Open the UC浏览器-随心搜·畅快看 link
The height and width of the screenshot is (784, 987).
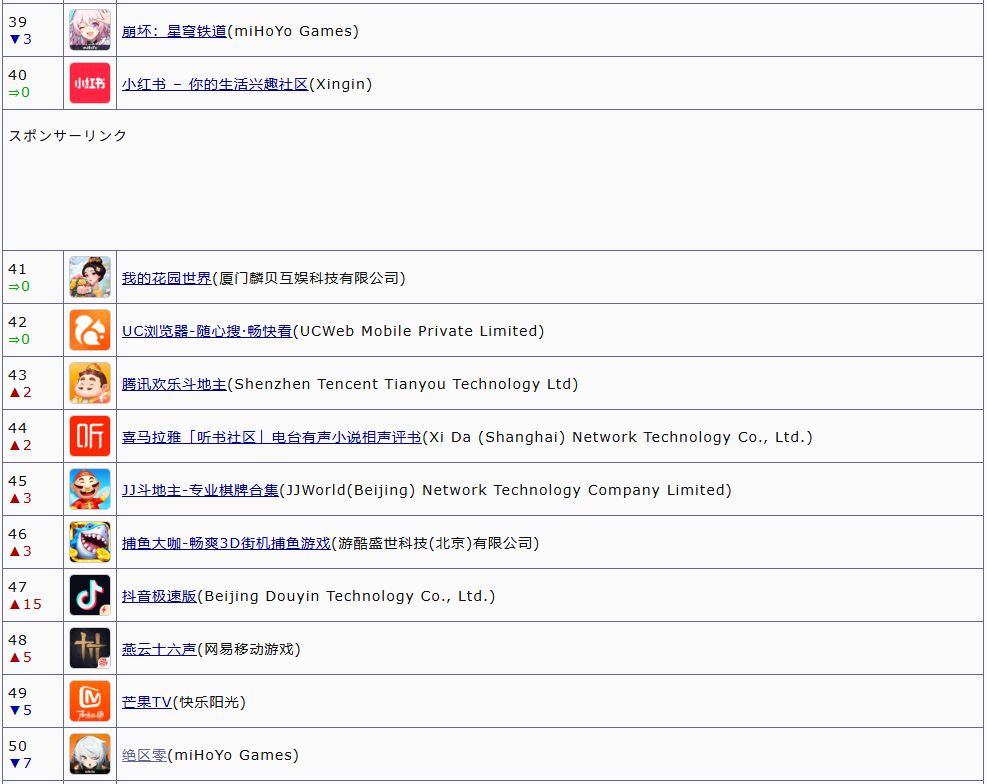pos(207,331)
